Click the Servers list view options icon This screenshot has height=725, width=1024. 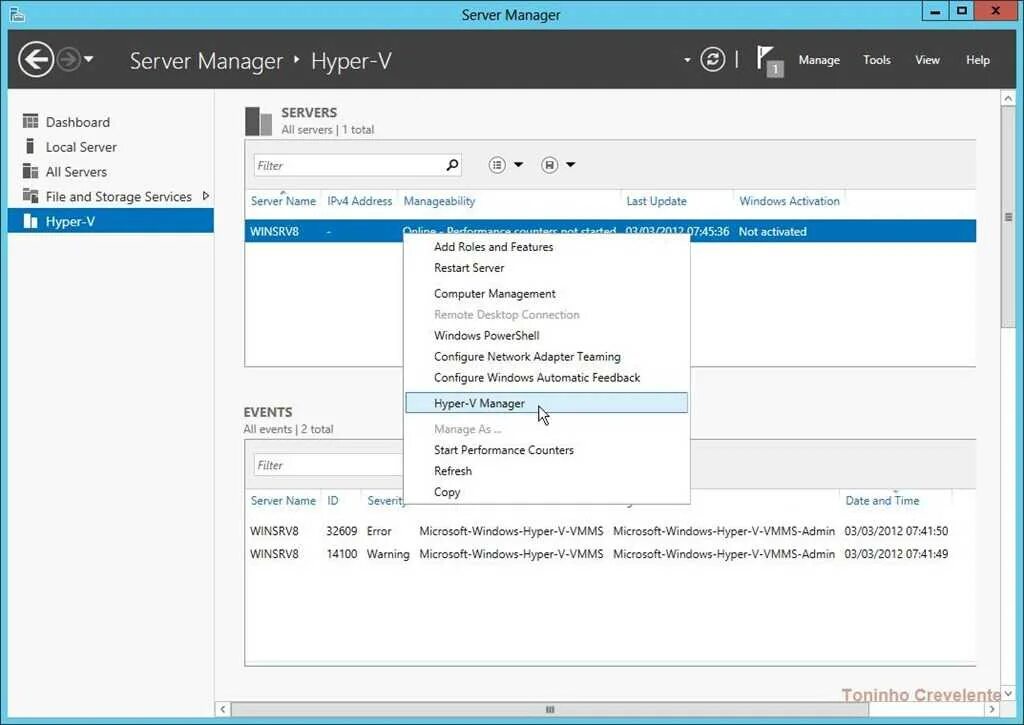497,165
